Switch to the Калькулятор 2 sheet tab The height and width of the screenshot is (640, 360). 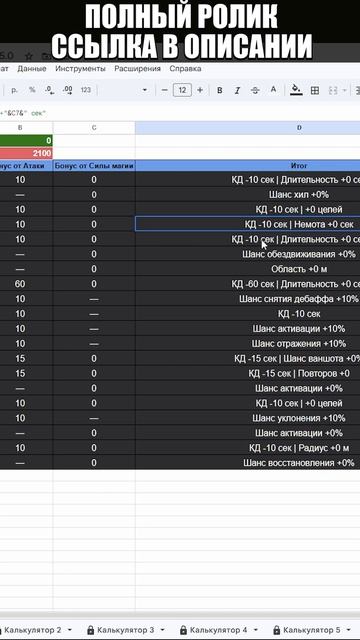(x=33, y=630)
